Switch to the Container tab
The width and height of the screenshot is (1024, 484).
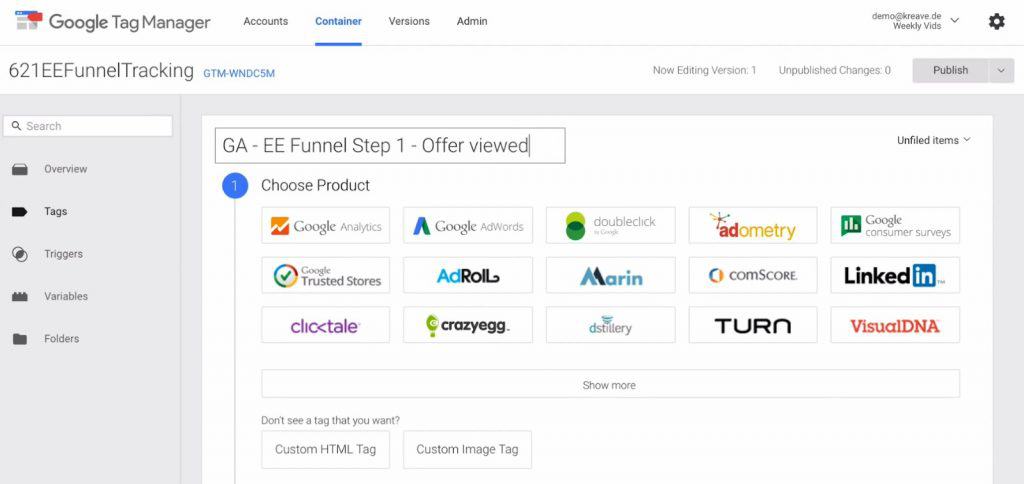pos(338,22)
